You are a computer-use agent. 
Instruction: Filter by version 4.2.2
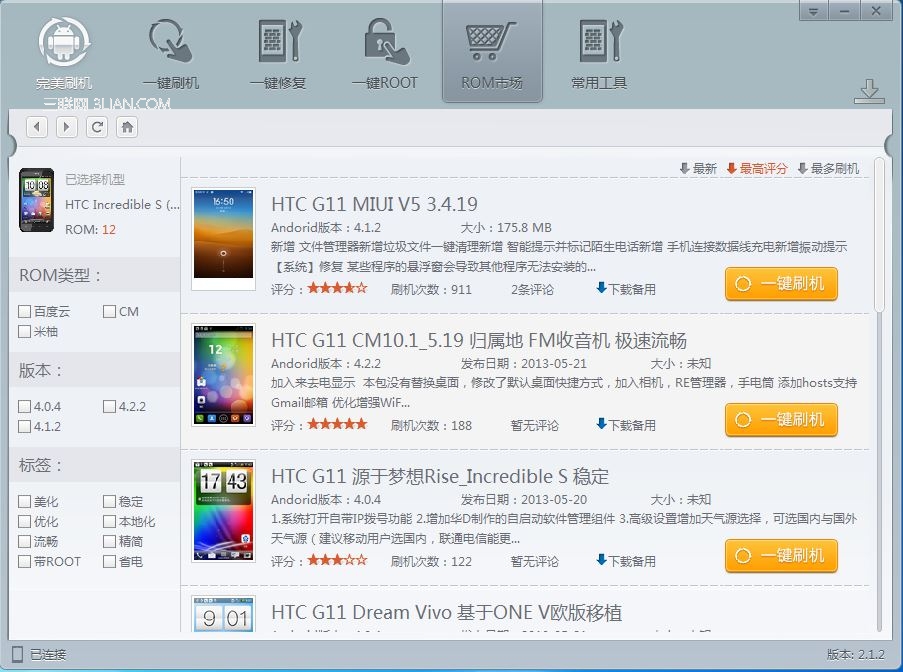click(x=109, y=407)
